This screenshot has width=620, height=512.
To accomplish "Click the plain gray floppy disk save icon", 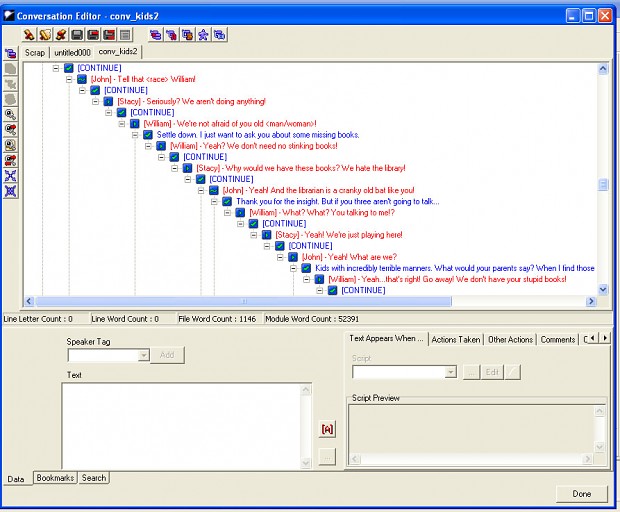I will pos(77,35).
